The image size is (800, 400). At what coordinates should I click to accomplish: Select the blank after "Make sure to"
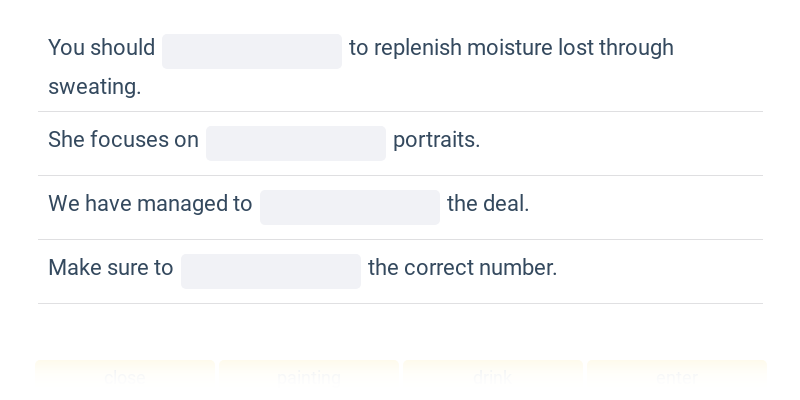tap(271, 271)
